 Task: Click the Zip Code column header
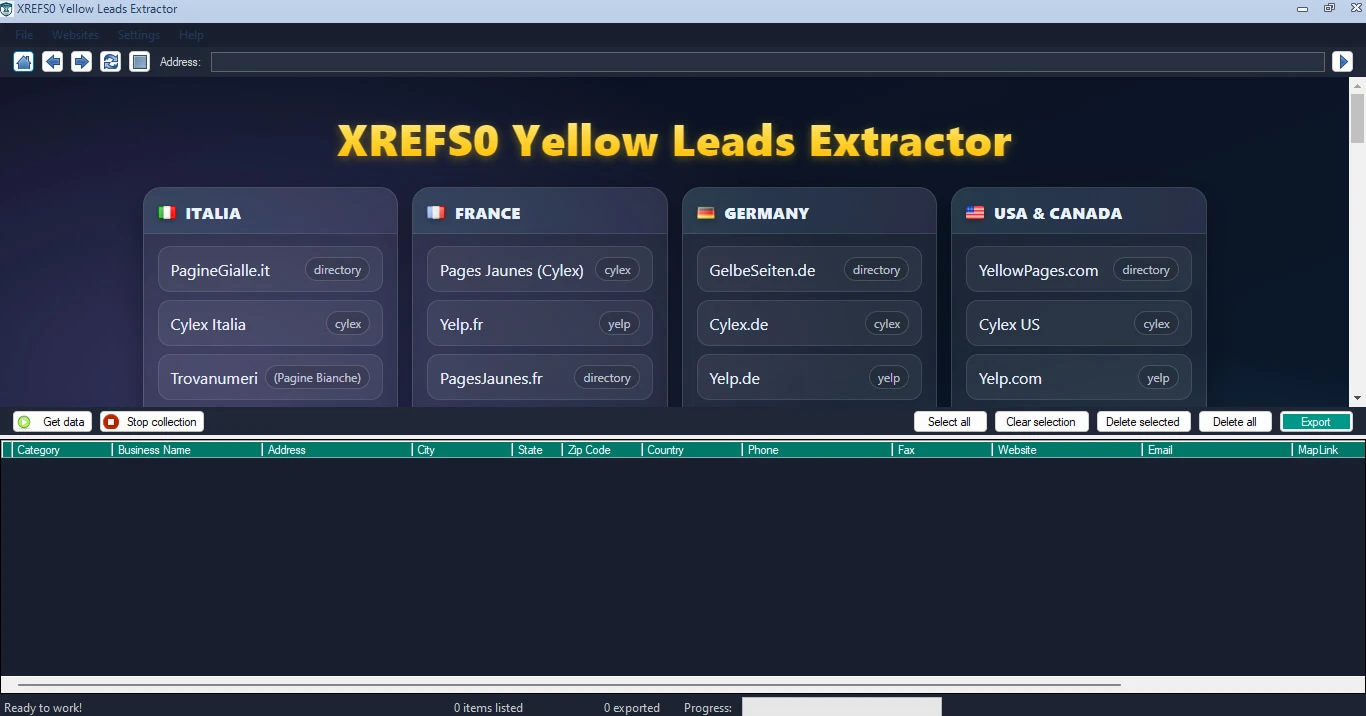tap(602, 450)
